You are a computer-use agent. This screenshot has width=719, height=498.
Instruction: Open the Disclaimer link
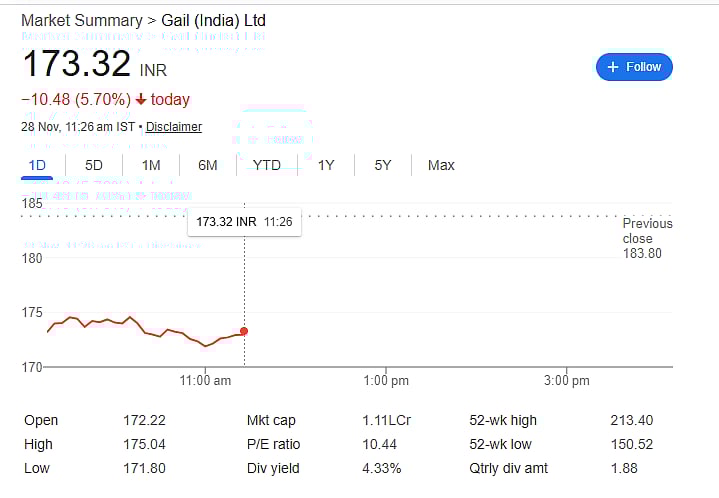[174, 127]
